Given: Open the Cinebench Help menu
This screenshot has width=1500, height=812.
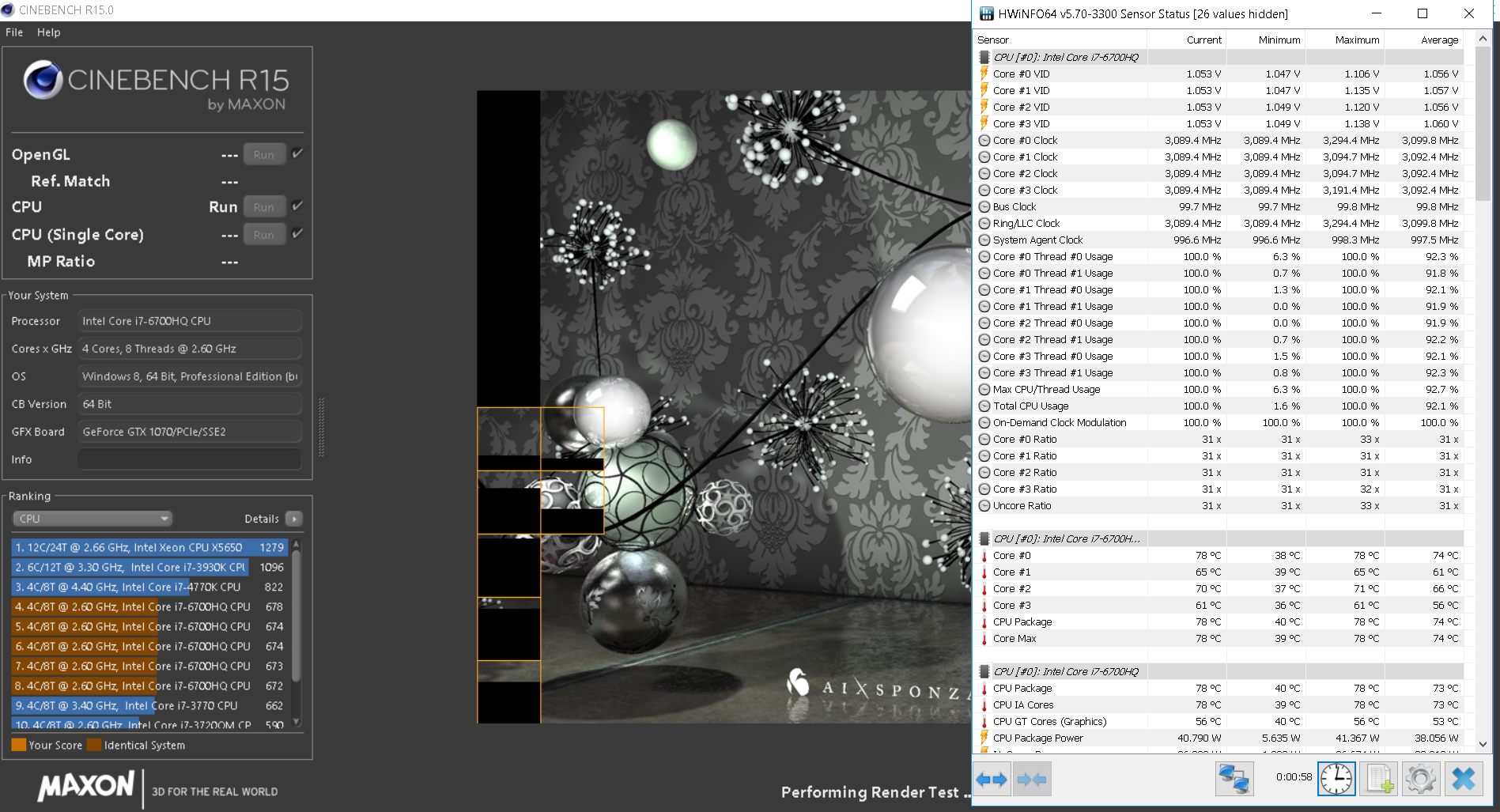Looking at the screenshot, I should coord(48,32).
